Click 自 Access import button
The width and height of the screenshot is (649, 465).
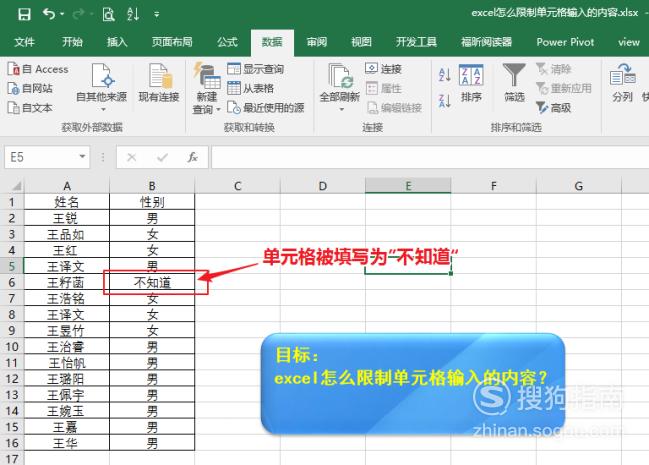pyautogui.click(x=38, y=69)
